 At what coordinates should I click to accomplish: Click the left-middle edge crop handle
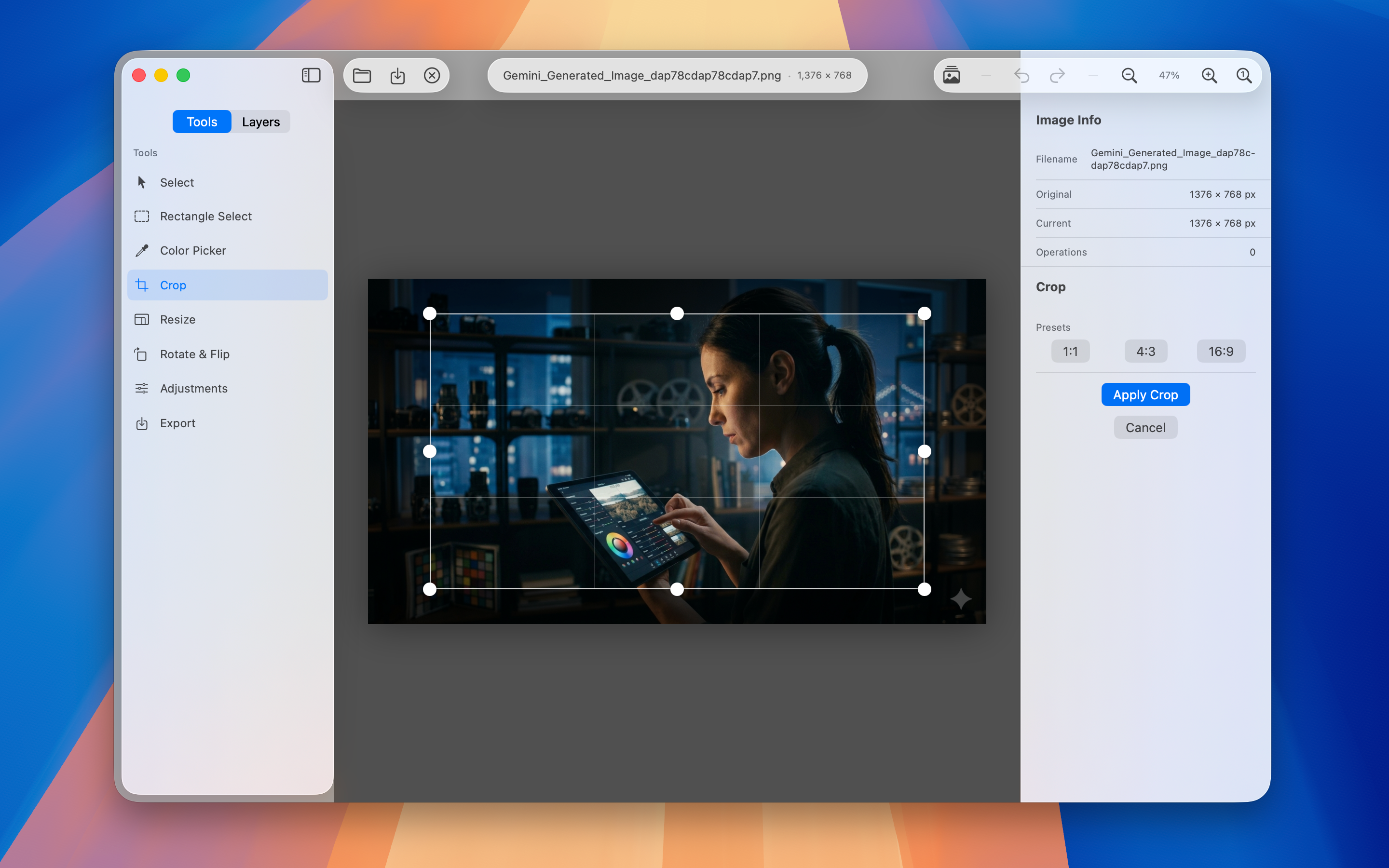[x=430, y=452]
